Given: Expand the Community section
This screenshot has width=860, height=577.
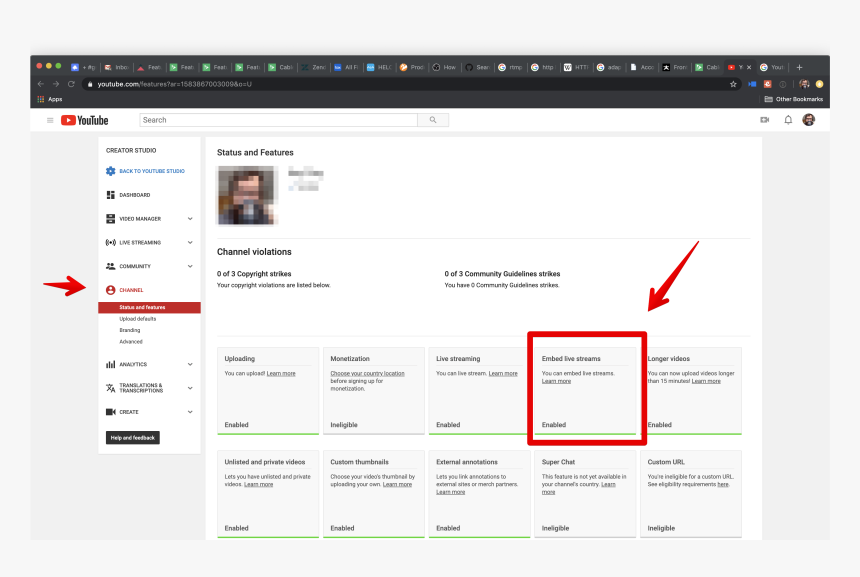Looking at the screenshot, I should 190,266.
